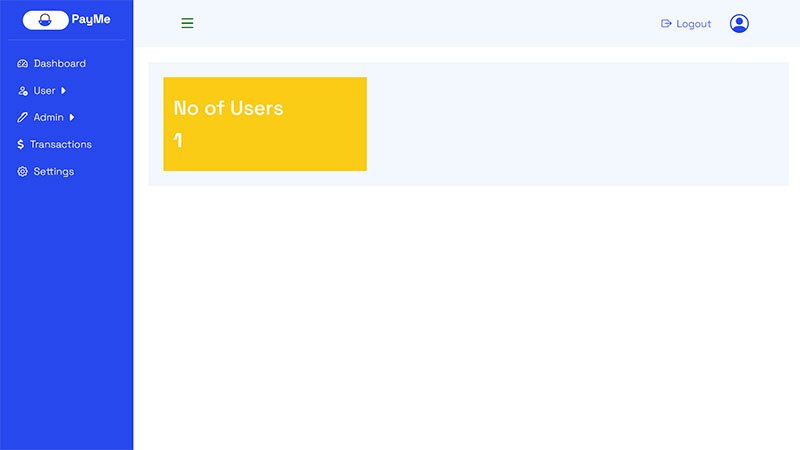The width and height of the screenshot is (800, 450).
Task: Go to the Settings menu item
Action: pos(46,171)
